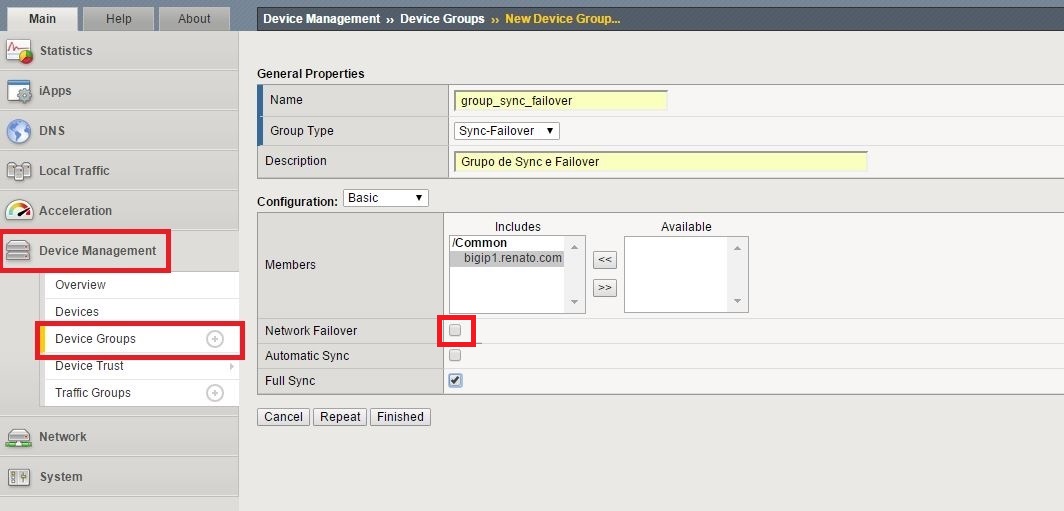Click the Finished button
The image size is (1064, 511).
[x=400, y=417]
